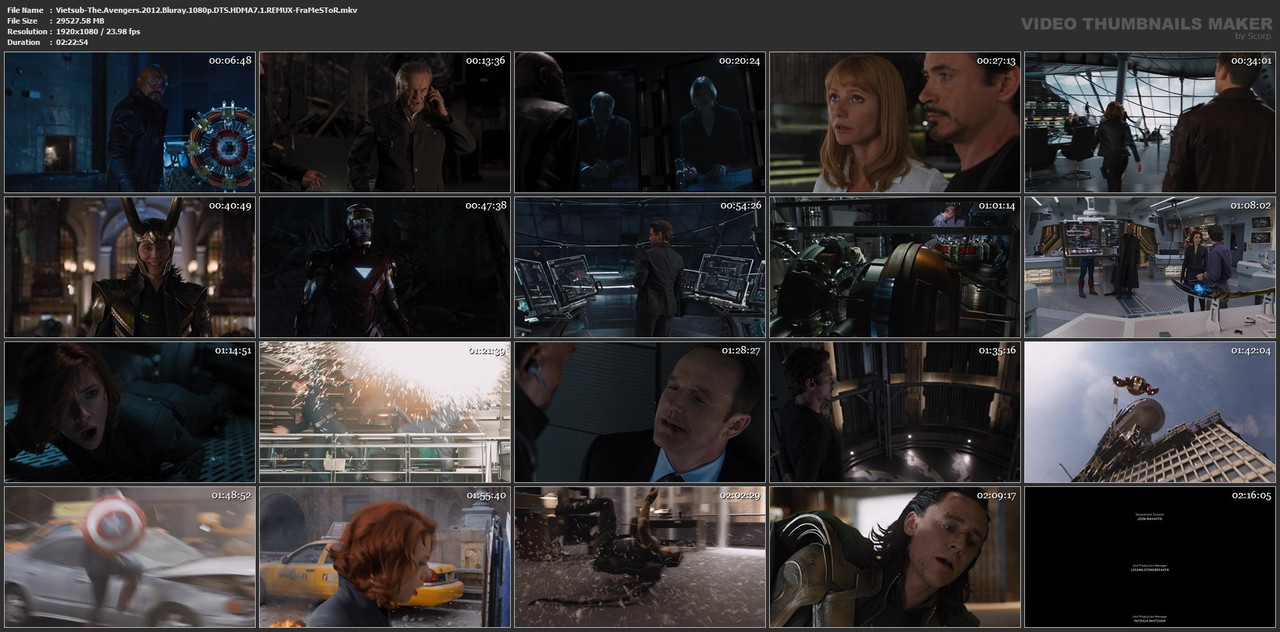Viewport: 1280px width, 632px height.
Task: Click the thumbnail timestamped 00:20:24
Action: point(640,122)
